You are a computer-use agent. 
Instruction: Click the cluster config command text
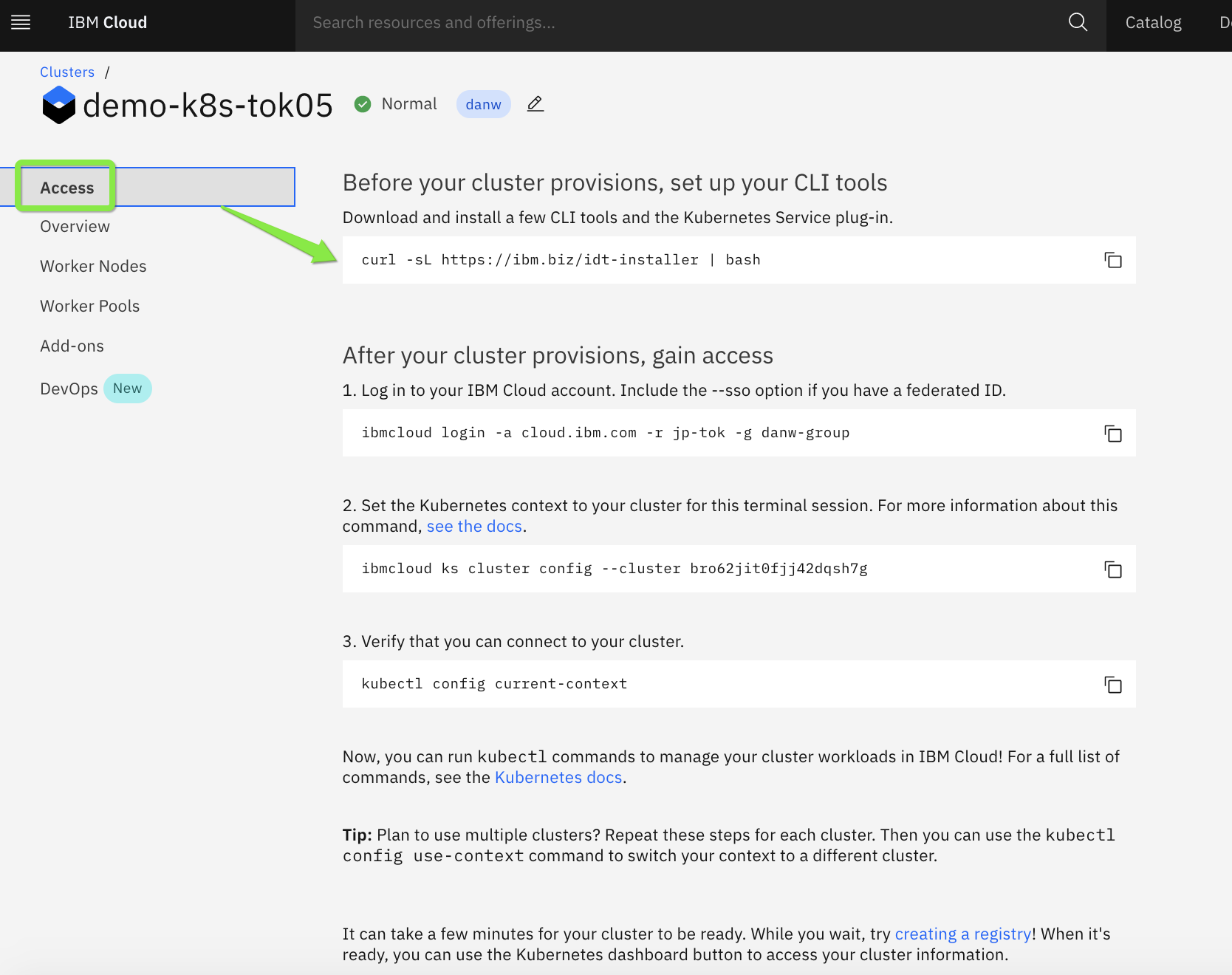click(615, 569)
